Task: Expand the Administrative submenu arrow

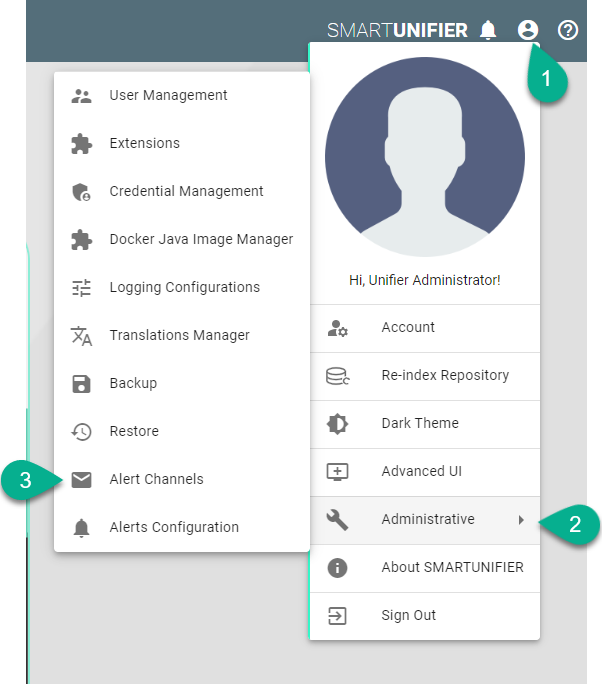Action: (521, 520)
